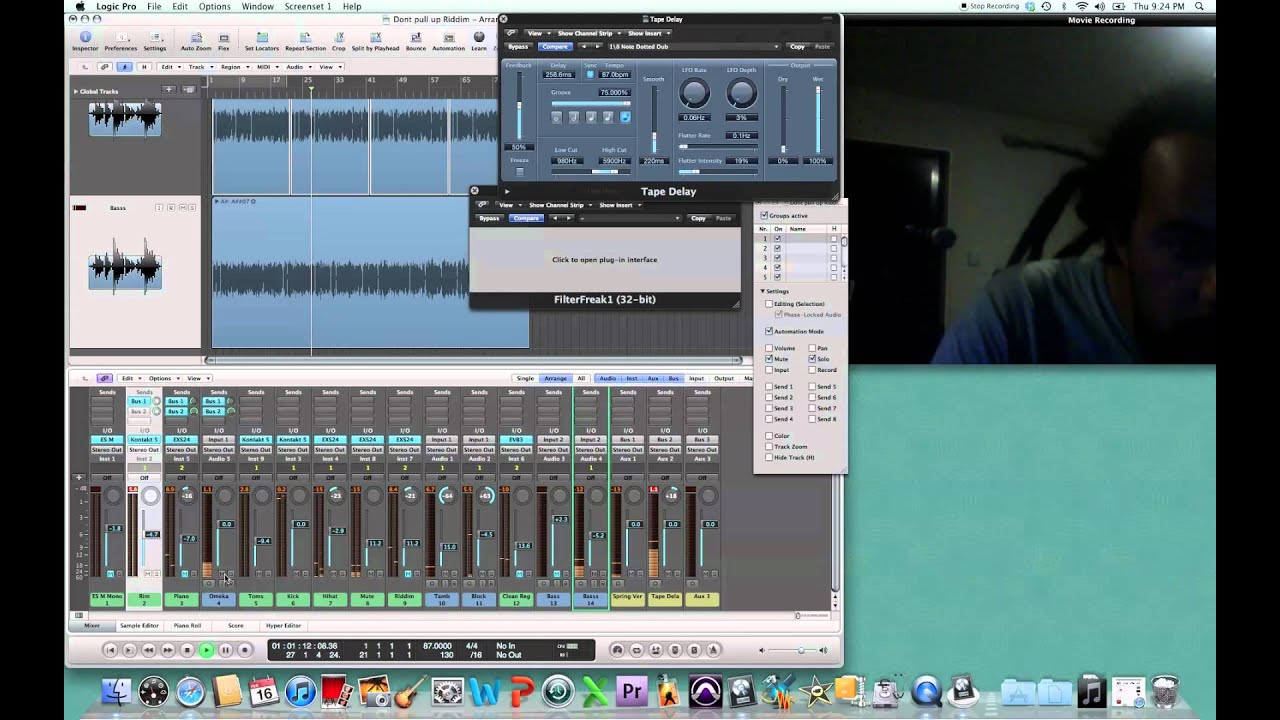Open the arrange Track dropdown menu

(199, 67)
